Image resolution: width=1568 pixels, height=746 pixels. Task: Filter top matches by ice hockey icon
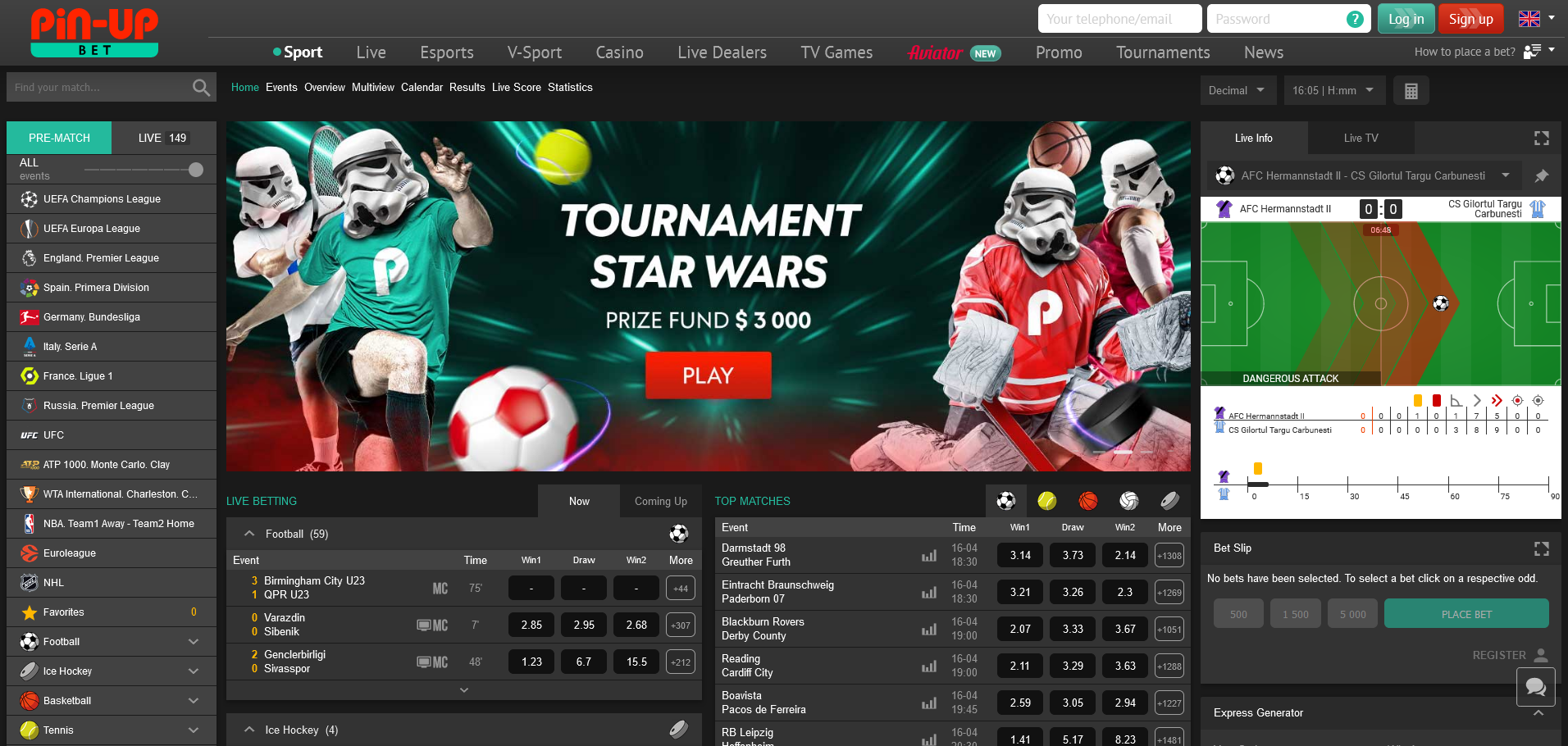pyautogui.click(x=1170, y=500)
